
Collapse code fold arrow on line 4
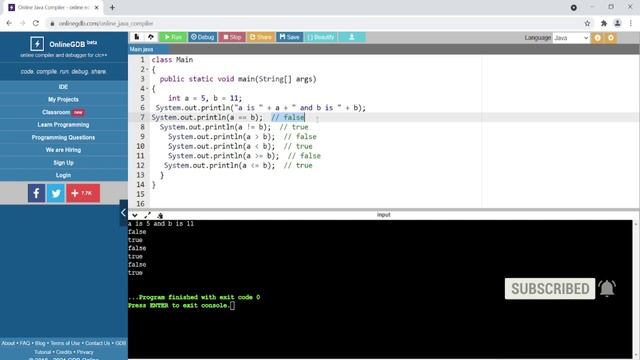pyautogui.click(x=147, y=89)
